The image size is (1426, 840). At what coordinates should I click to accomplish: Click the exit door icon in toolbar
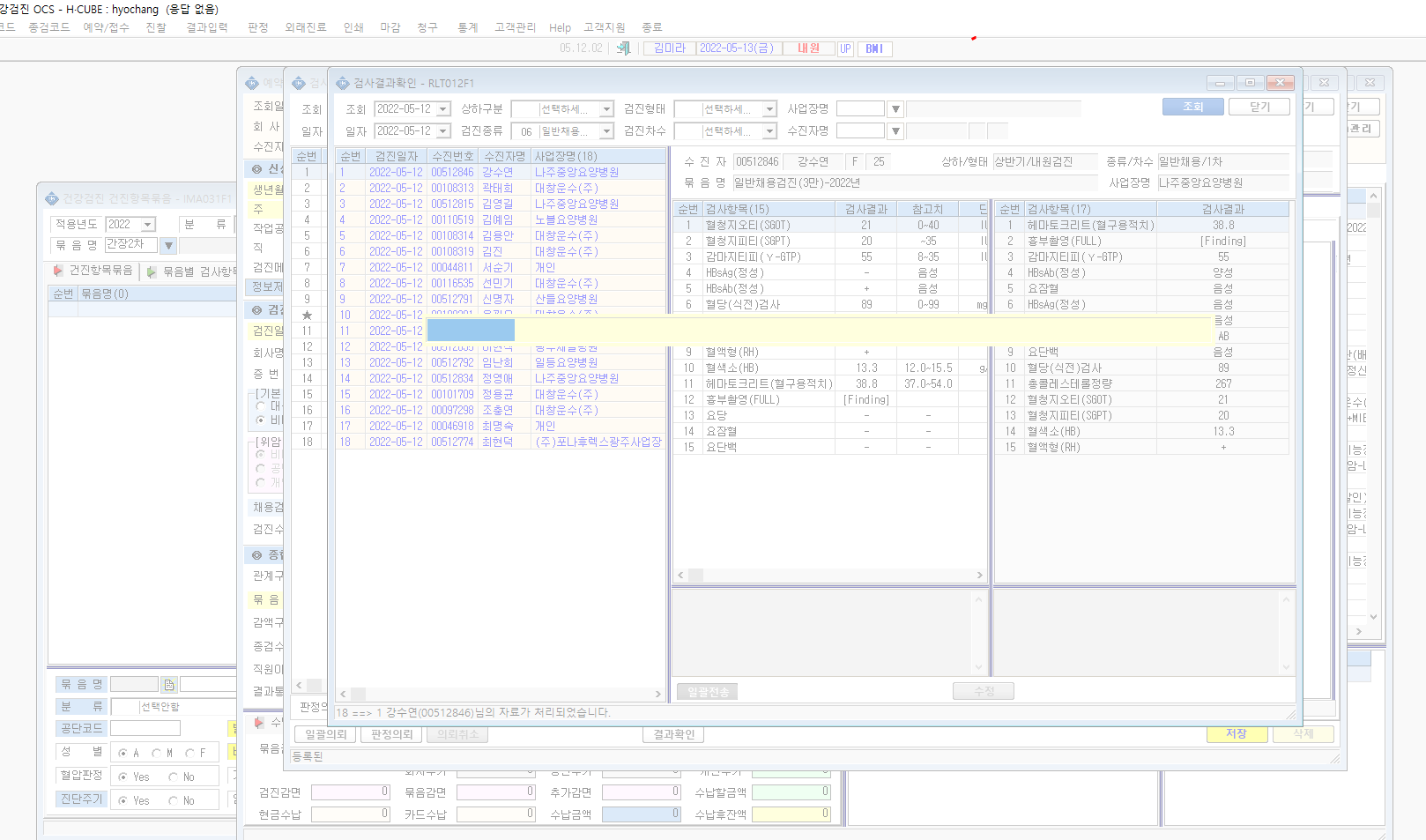tap(624, 48)
